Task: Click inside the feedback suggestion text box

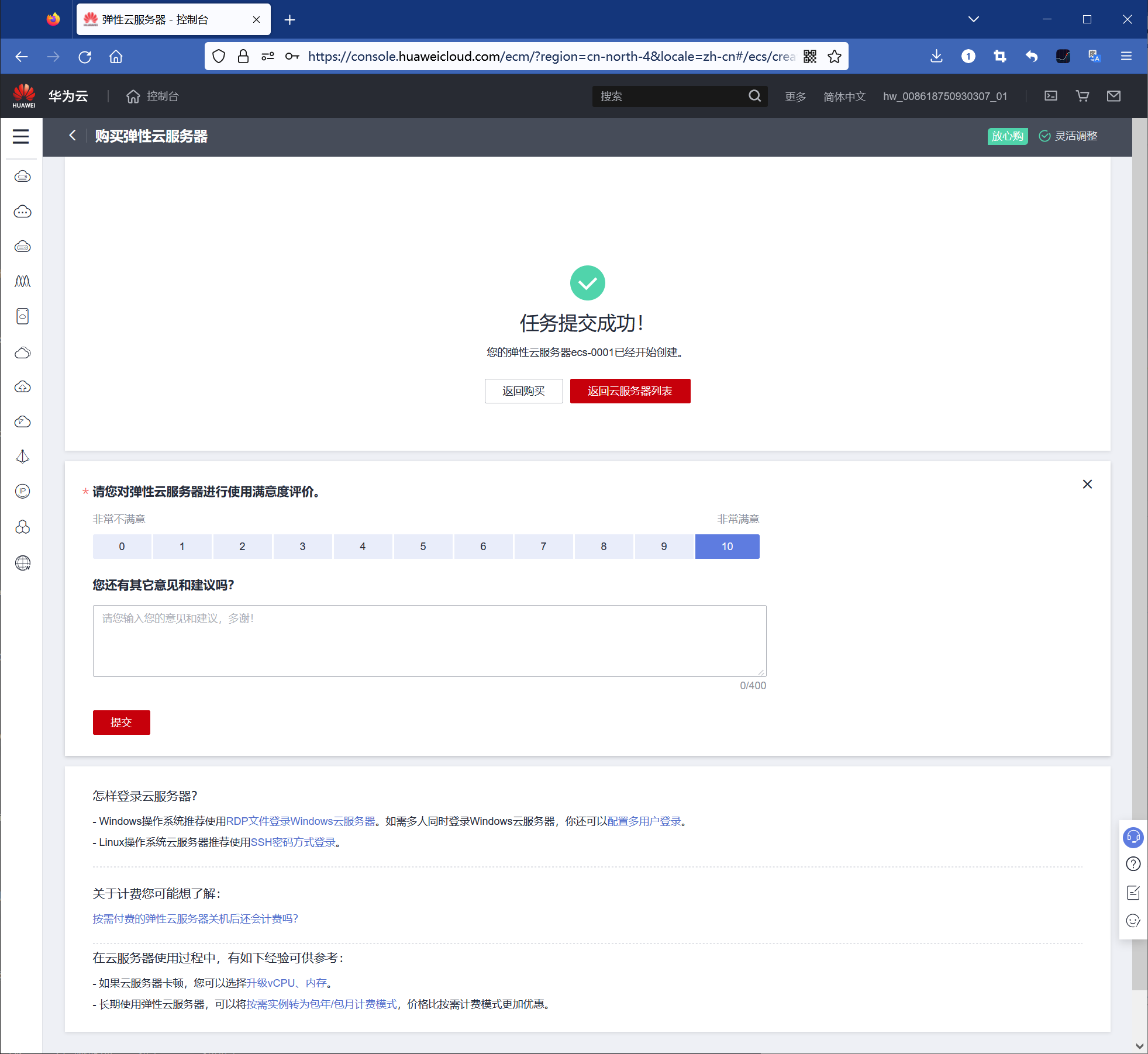Action: (429, 641)
